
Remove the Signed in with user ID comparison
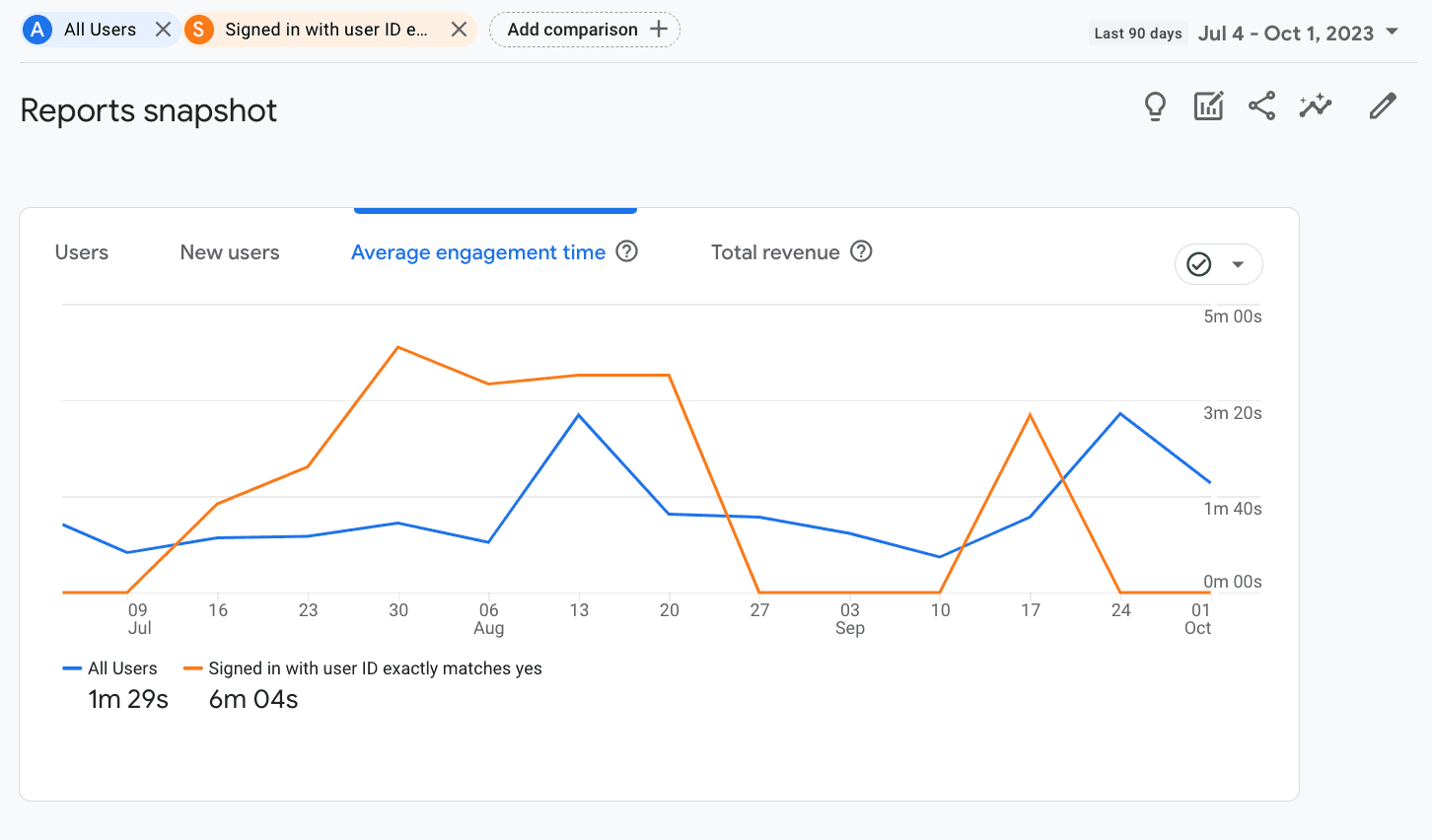(x=459, y=30)
